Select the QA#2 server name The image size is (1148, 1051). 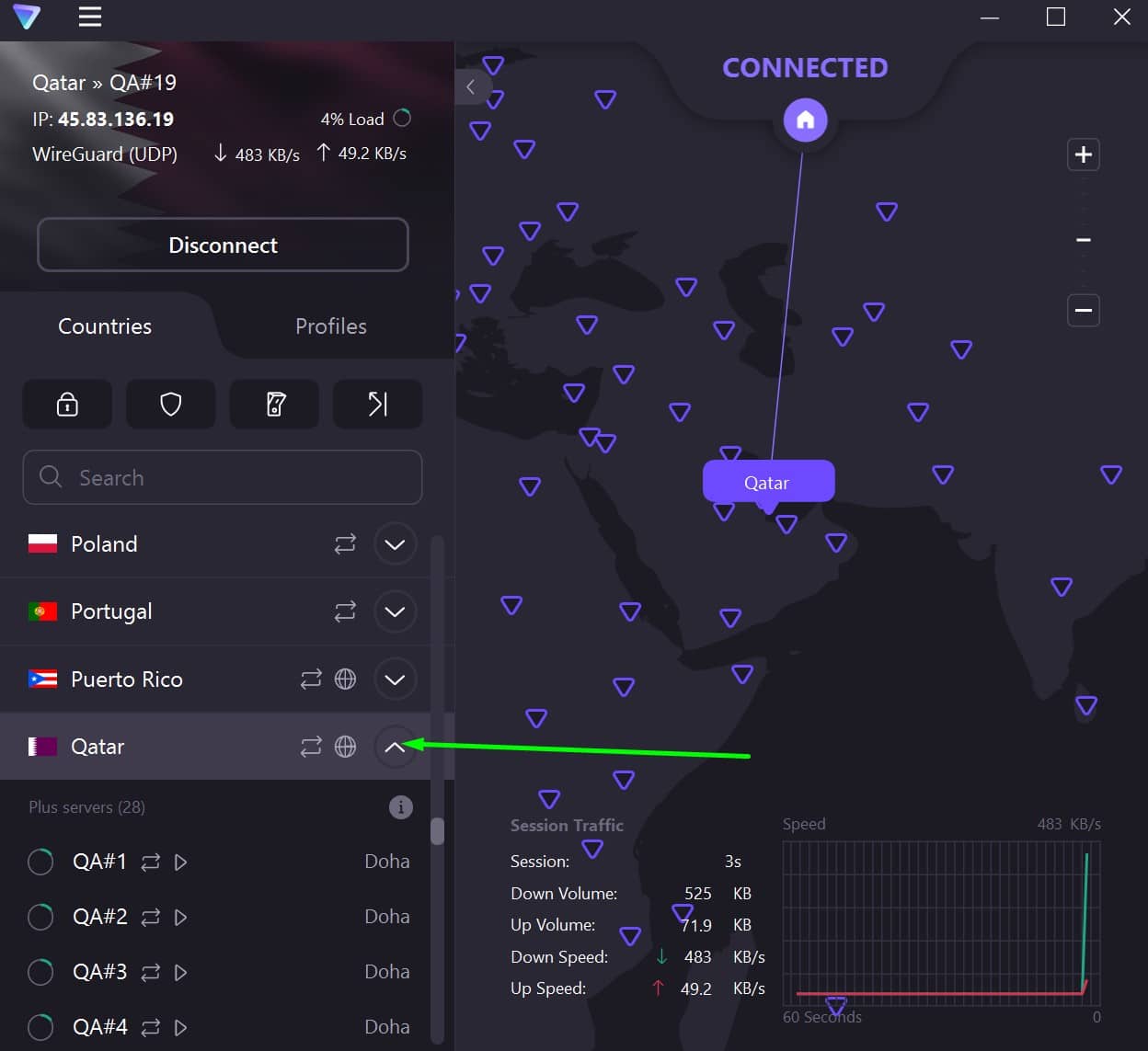click(x=99, y=917)
